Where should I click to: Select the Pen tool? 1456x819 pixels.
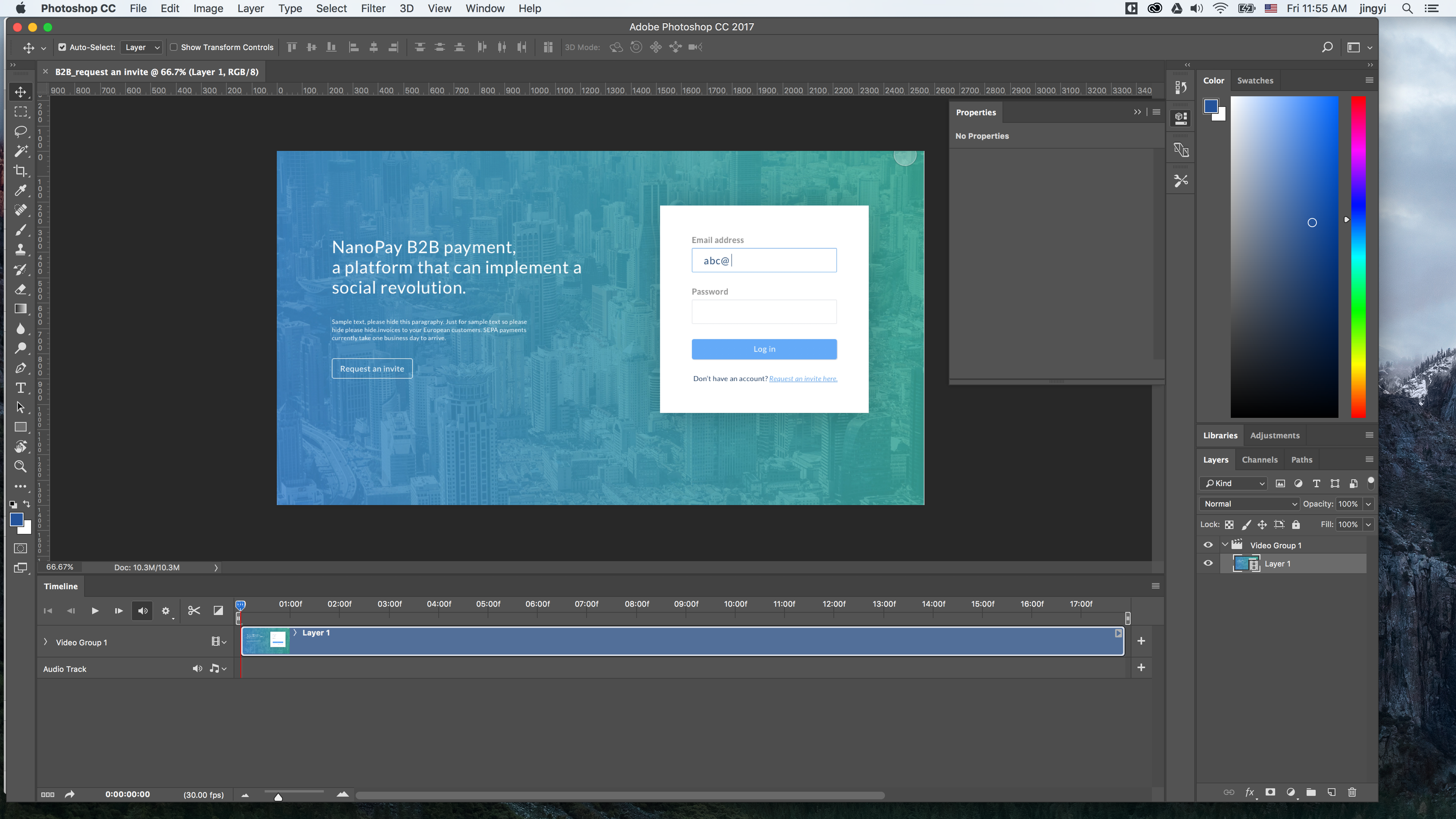pos(21,368)
